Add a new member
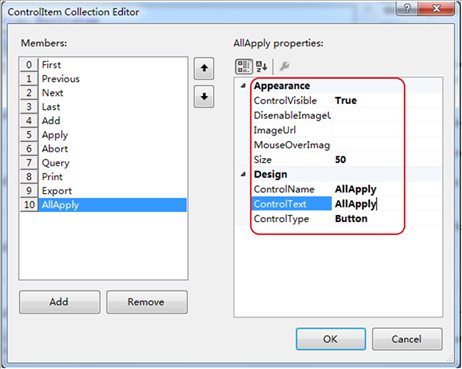 [x=59, y=302]
